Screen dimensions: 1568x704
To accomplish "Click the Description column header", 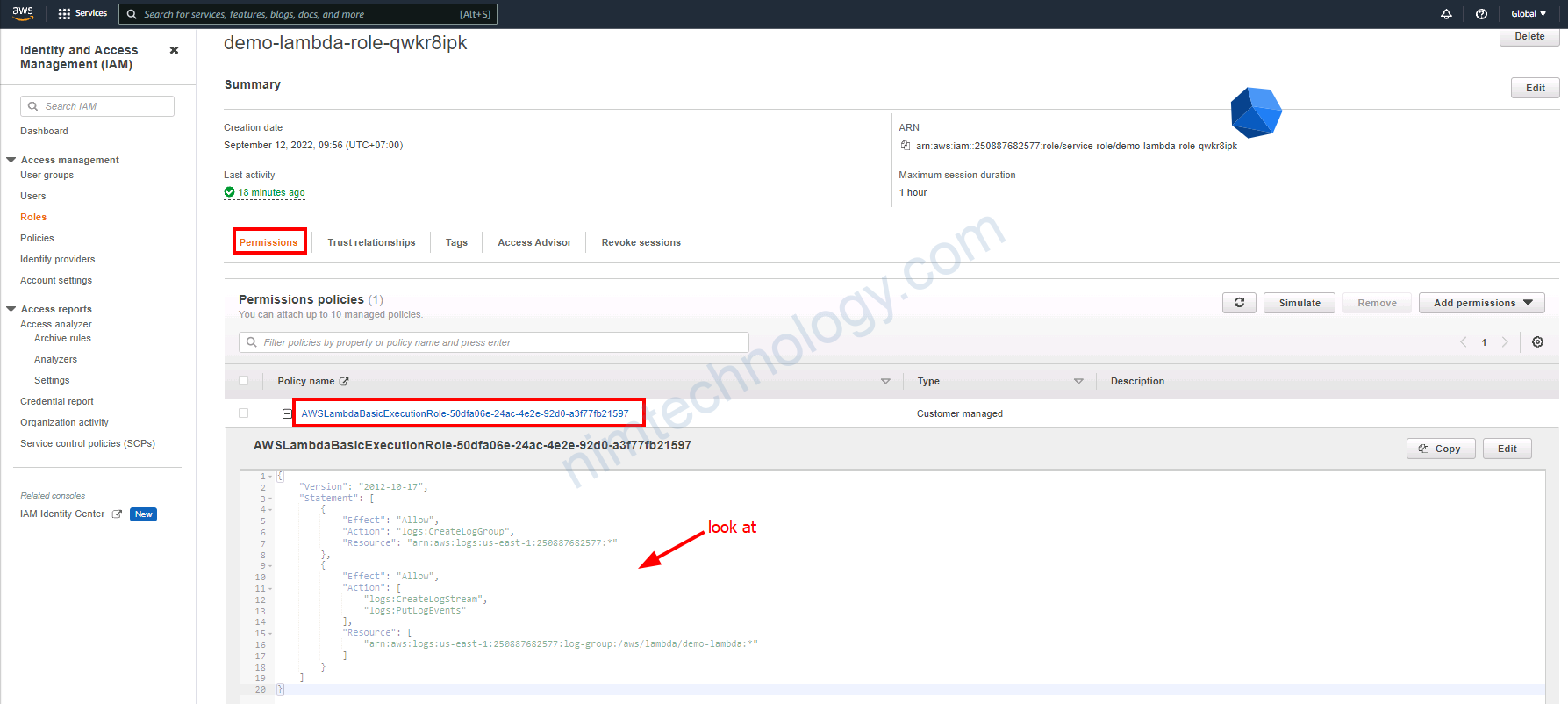I will click(x=1137, y=381).
